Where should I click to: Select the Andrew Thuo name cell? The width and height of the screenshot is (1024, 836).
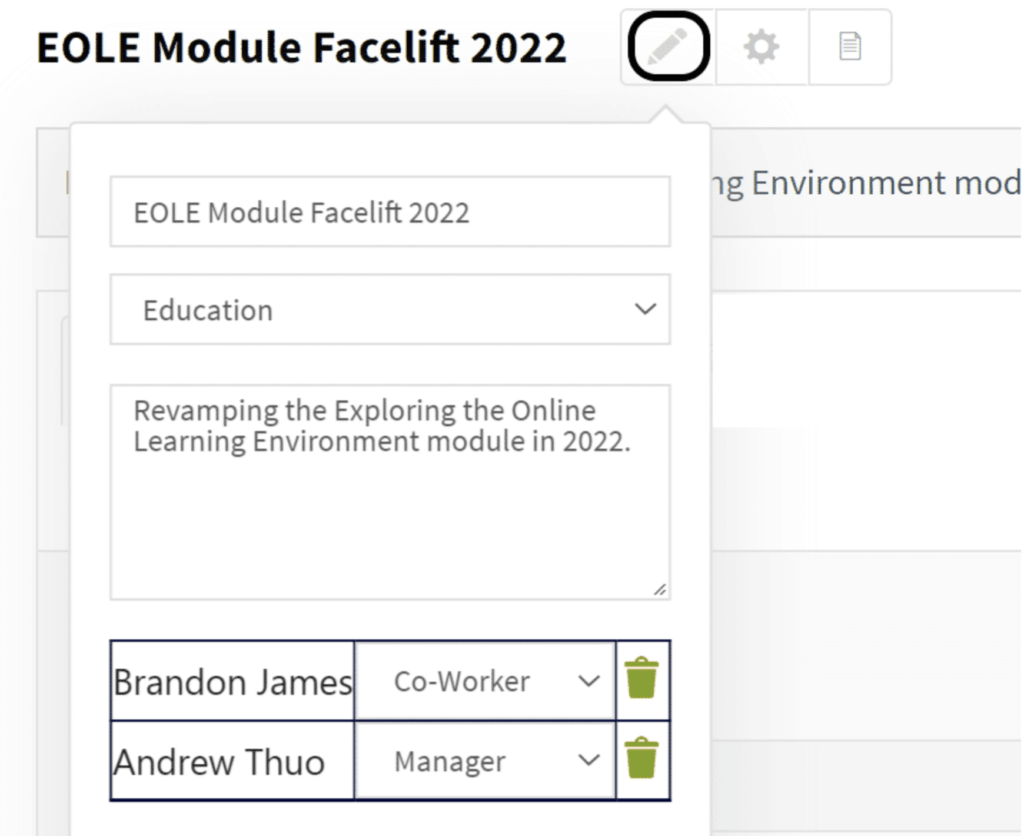[232, 761]
